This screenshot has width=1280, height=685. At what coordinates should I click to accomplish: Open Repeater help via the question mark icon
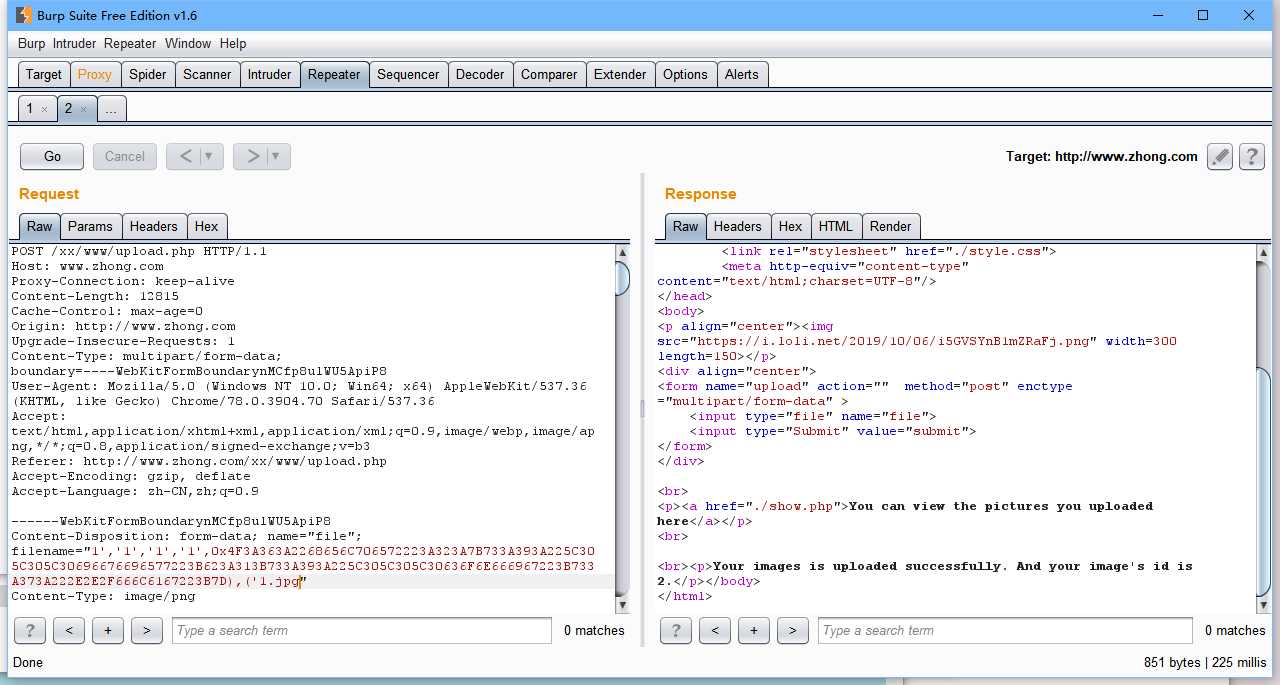pyautogui.click(x=1251, y=156)
